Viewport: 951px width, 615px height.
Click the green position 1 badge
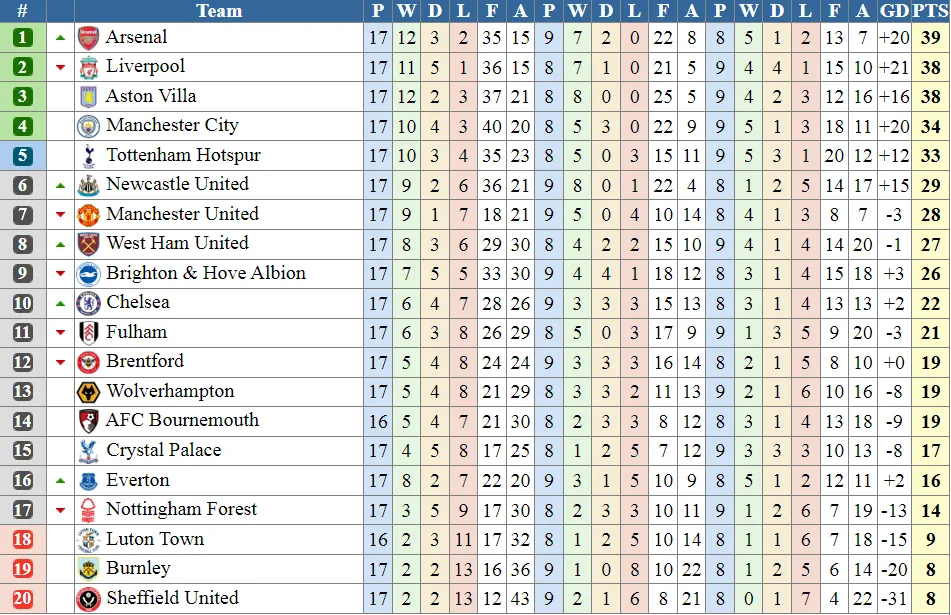click(23, 38)
